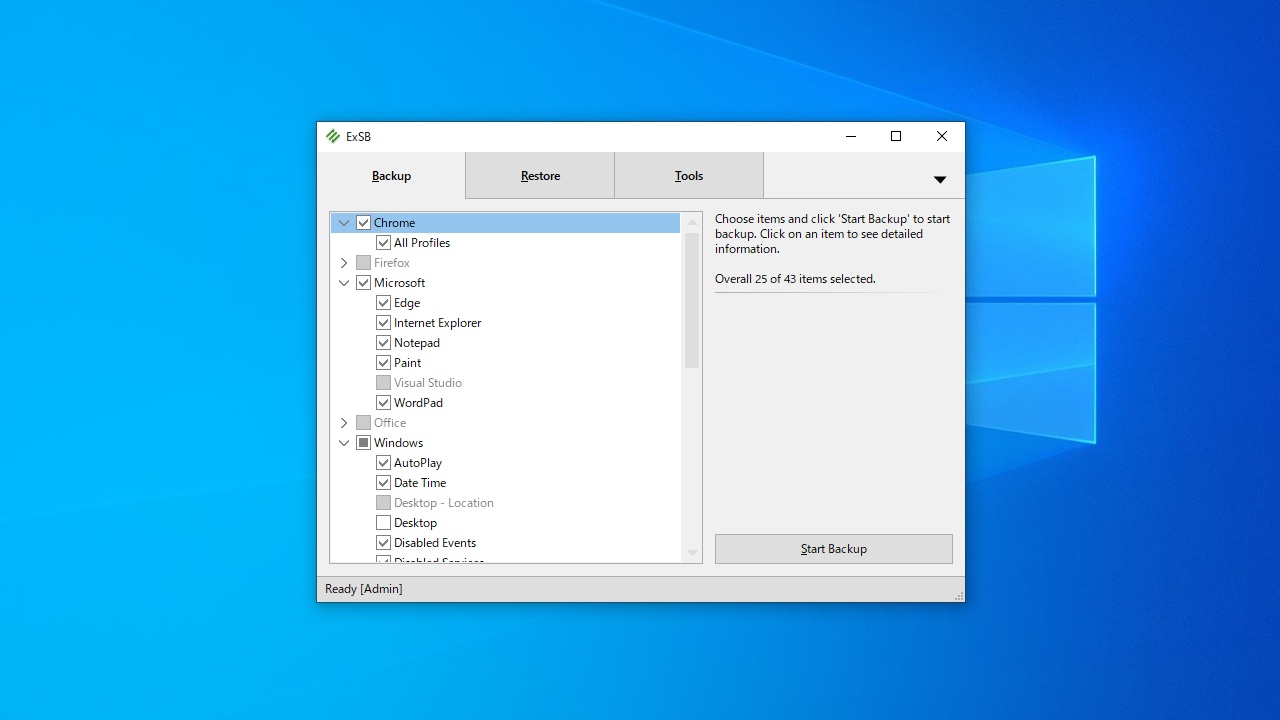This screenshot has width=1280, height=720.
Task: Select the Disabled Events item label
Action: (435, 543)
